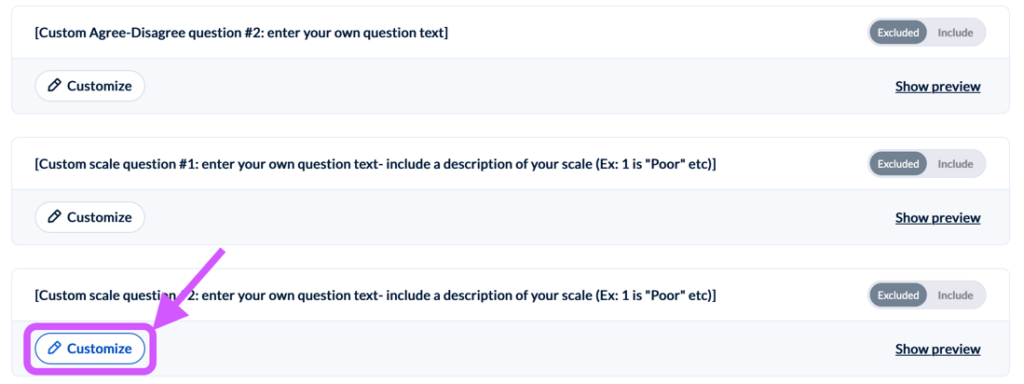Click pencil icon for Custom Agree-Disagree question #2
1024x384 pixels.
pyautogui.click(x=55, y=86)
